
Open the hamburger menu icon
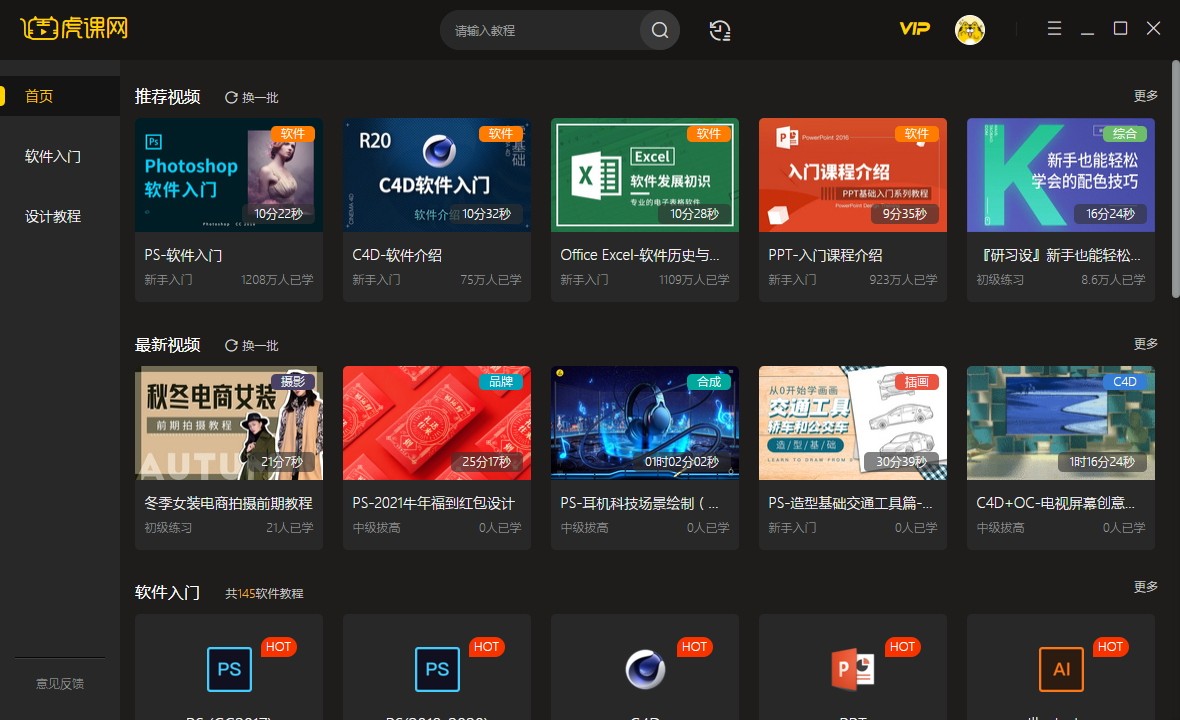(x=1054, y=29)
